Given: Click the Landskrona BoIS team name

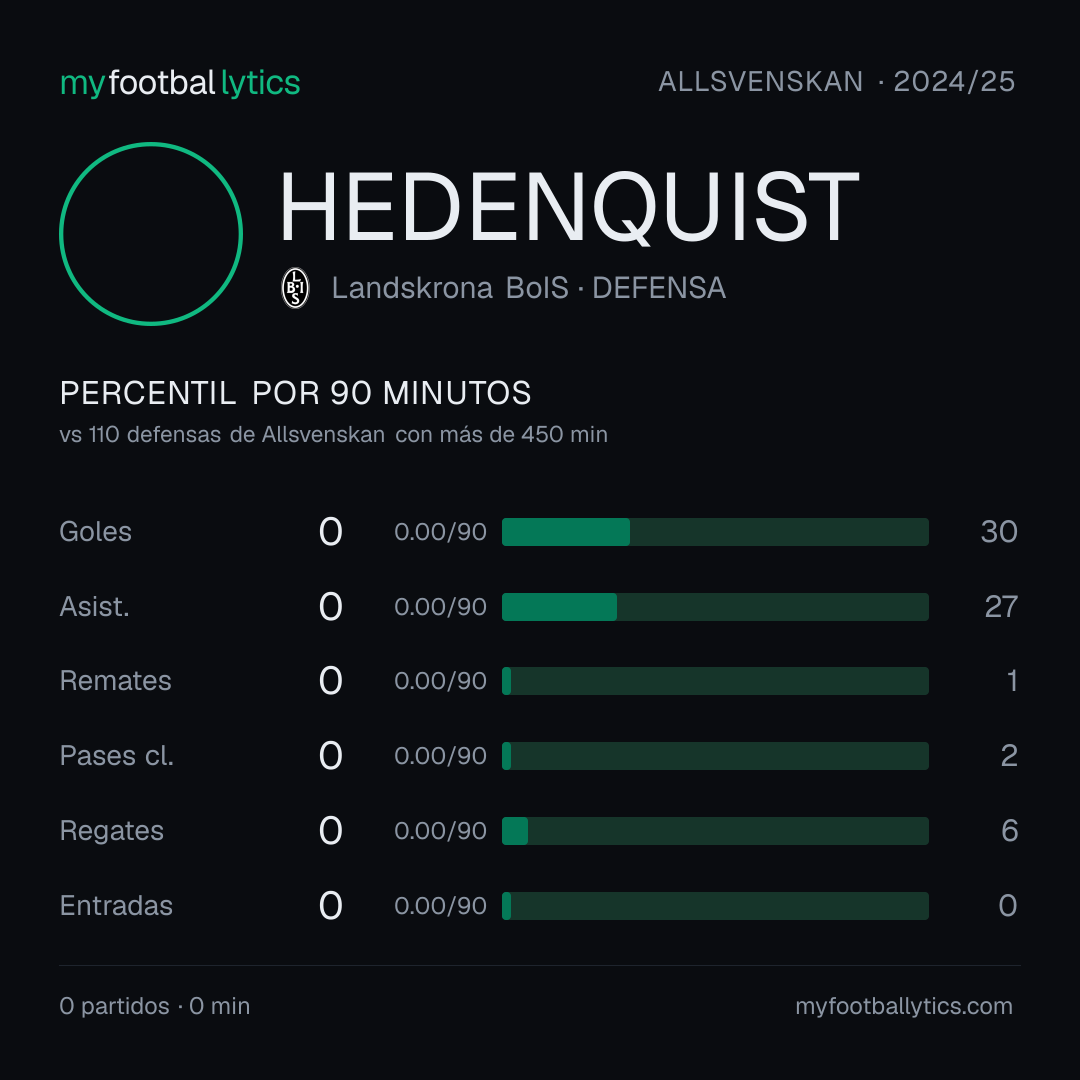Looking at the screenshot, I should (450, 288).
